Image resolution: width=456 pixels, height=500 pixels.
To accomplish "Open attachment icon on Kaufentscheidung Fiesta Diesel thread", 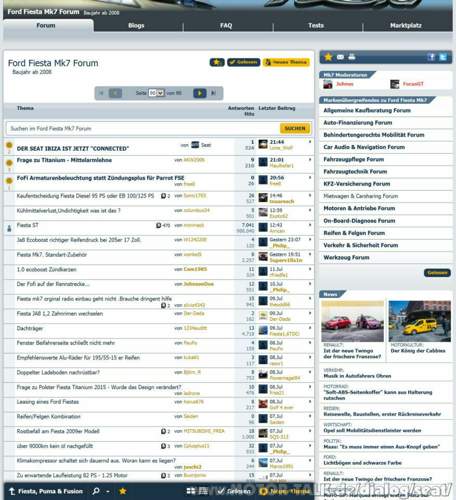I will click(163, 196).
